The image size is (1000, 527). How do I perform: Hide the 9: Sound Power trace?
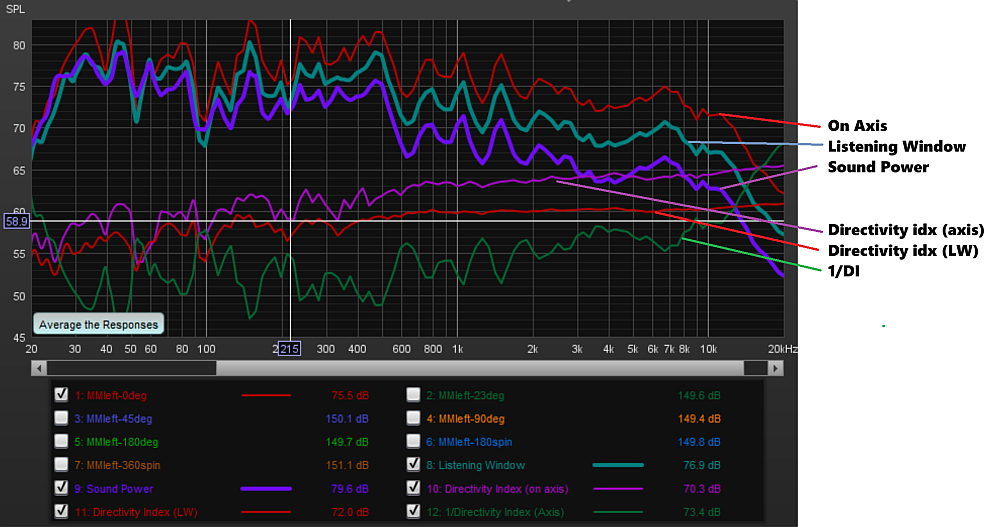point(62,489)
